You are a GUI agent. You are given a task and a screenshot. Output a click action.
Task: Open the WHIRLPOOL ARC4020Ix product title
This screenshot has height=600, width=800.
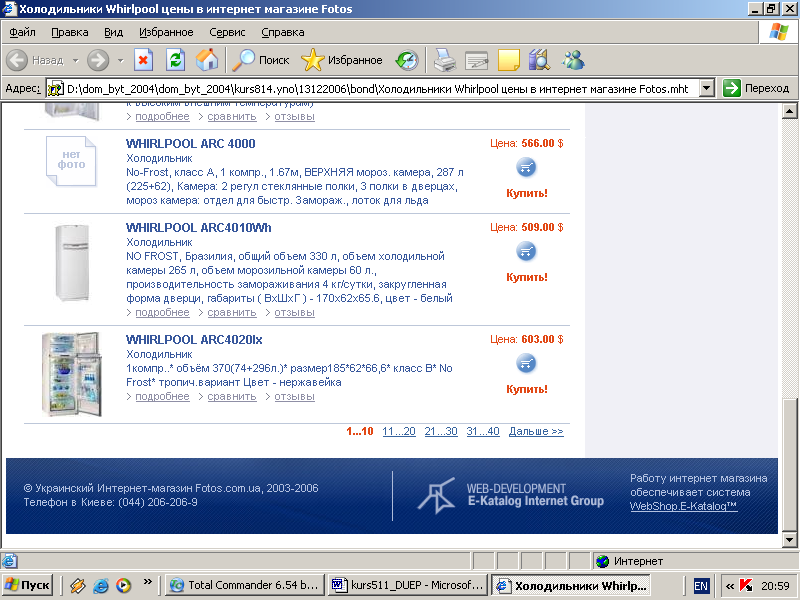[x=194, y=340]
